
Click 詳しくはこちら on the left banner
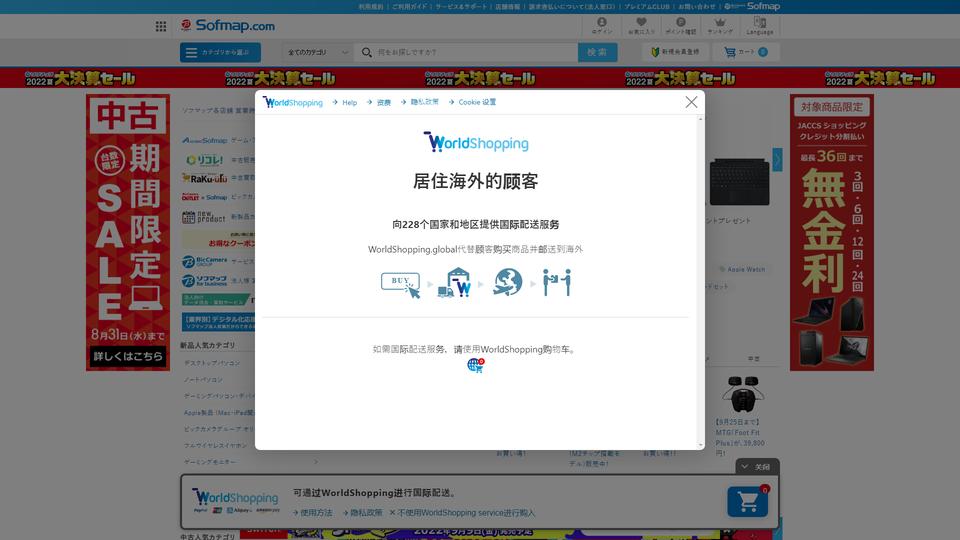click(x=128, y=356)
